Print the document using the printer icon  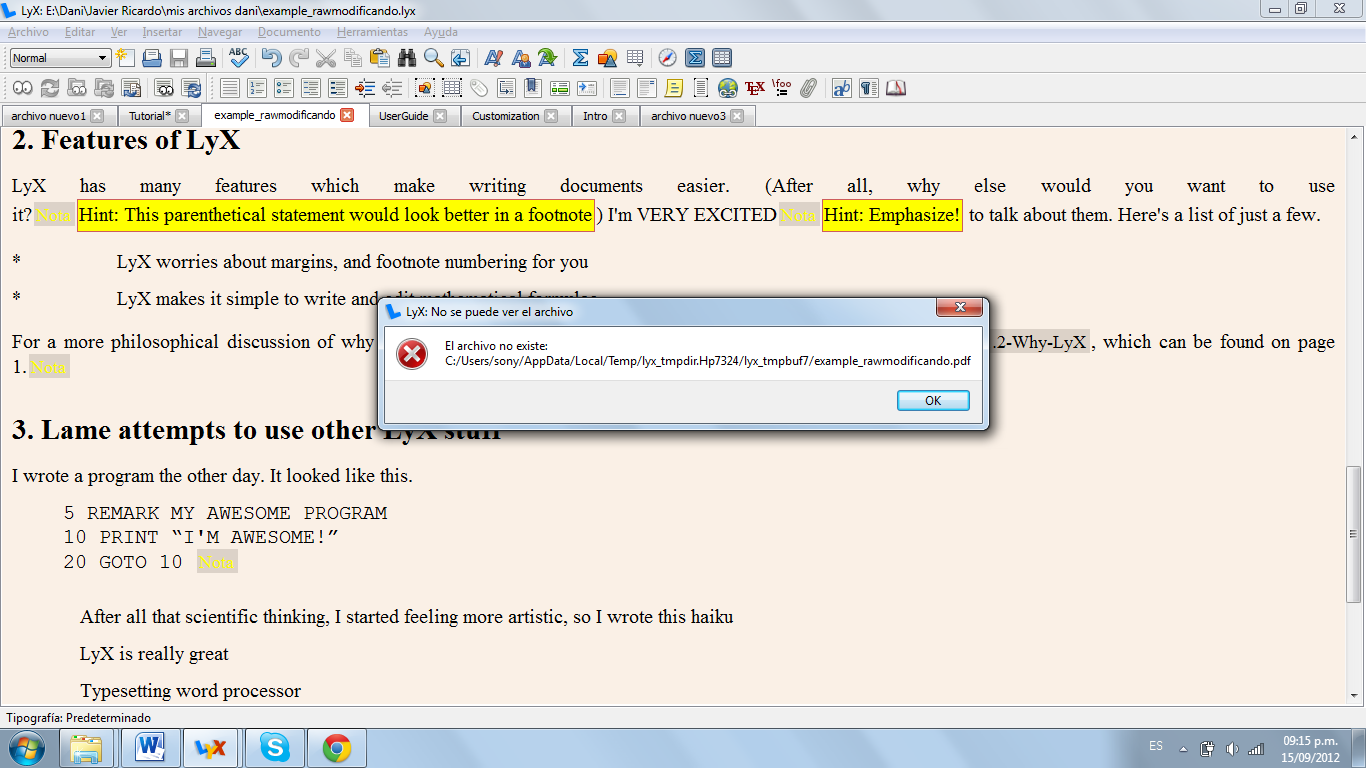click(206, 58)
